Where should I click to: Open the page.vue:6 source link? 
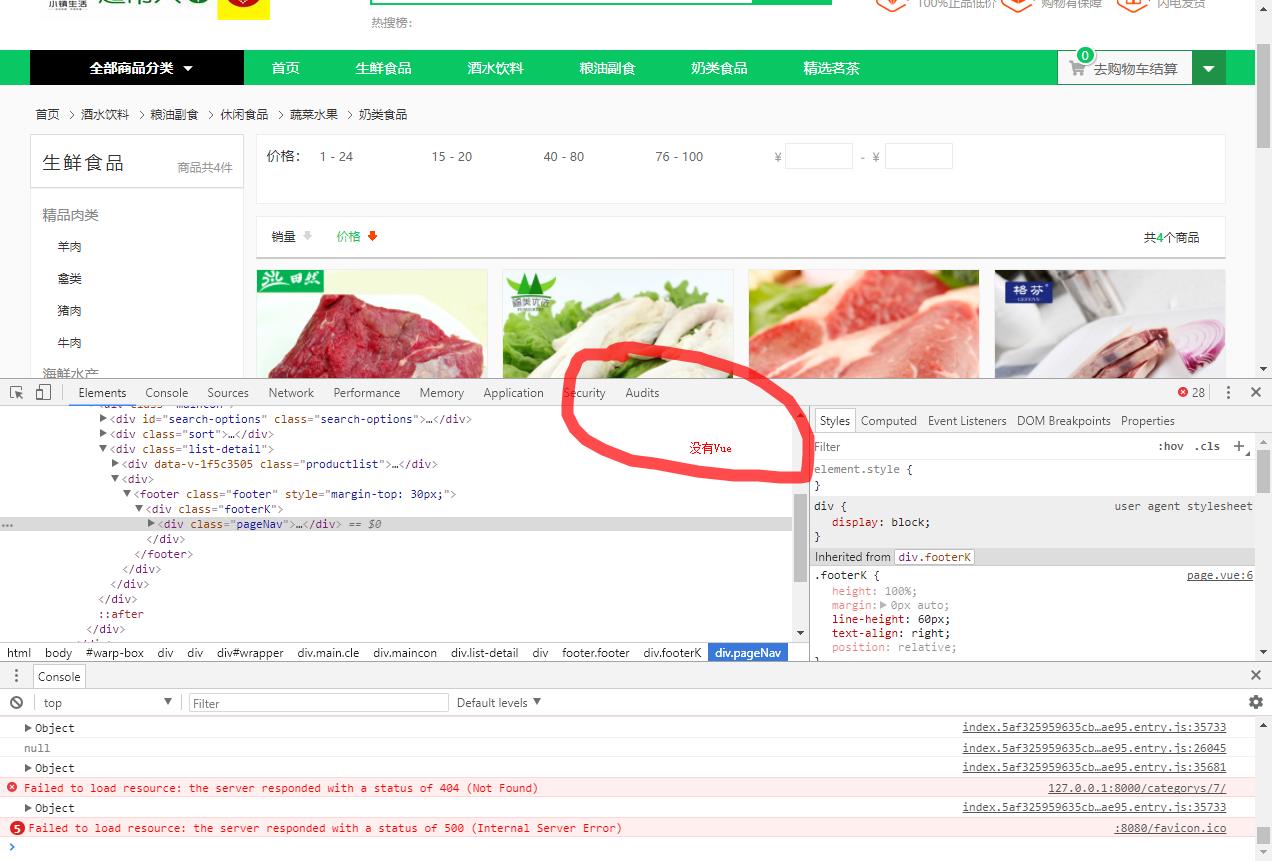(x=1219, y=573)
